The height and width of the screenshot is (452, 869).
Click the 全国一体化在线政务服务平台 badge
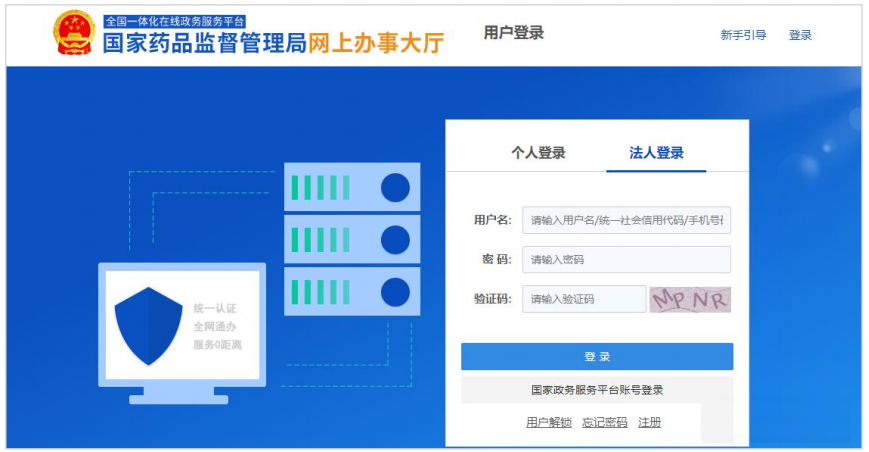(175, 21)
